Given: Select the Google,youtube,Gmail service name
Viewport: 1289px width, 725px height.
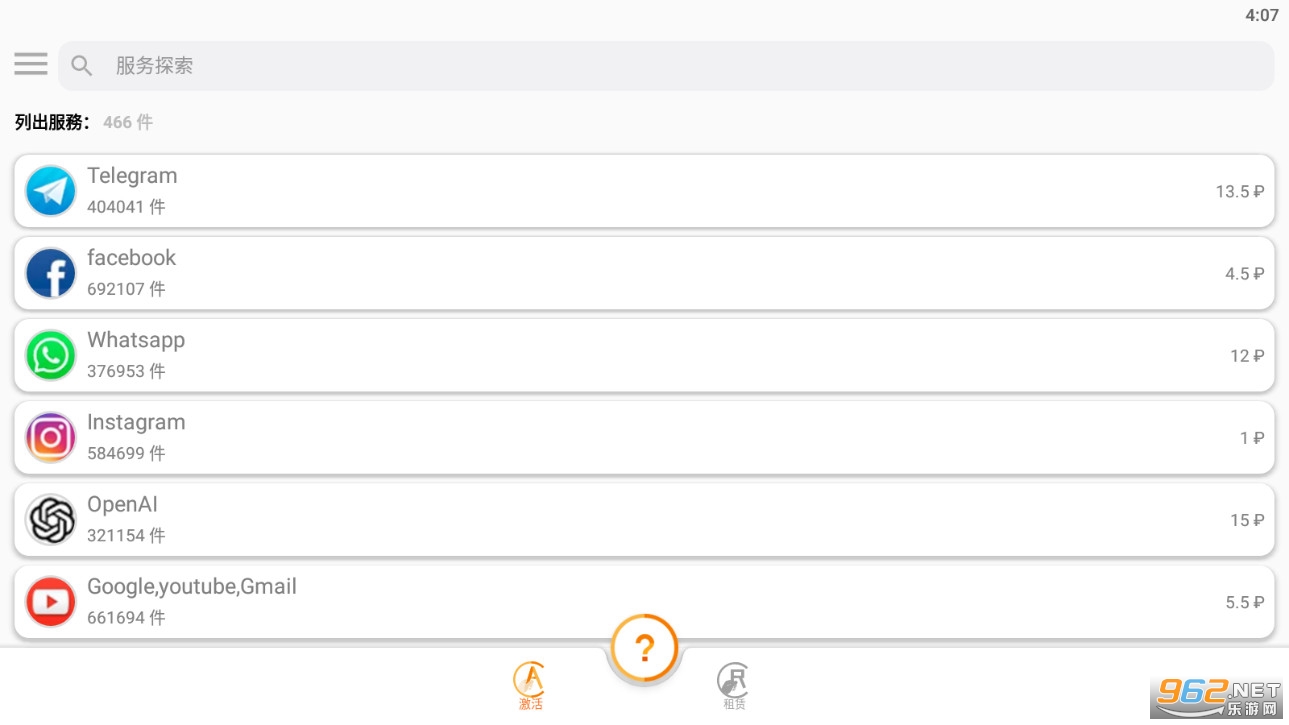Looking at the screenshot, I should [x=192, y=587].
